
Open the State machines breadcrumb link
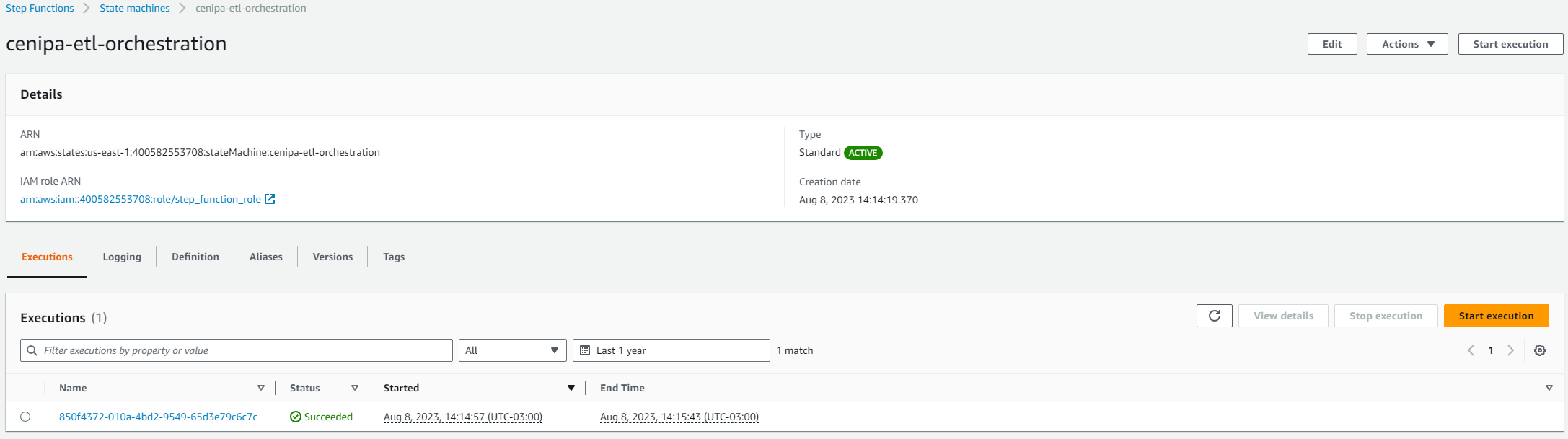(135, 8)
